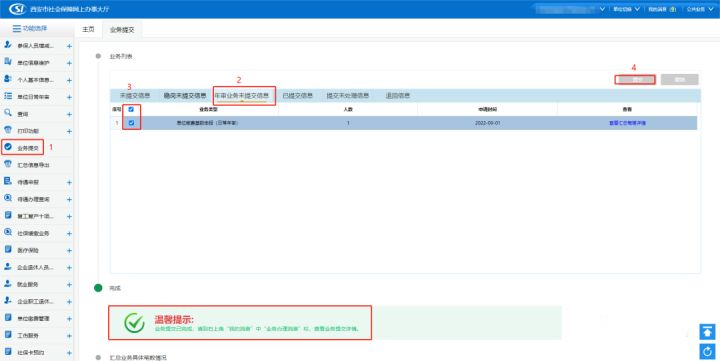Switch to the 提交未处理信息 tab
The height and width of the screenshot is (361, 720).
click(x=348, y=96)
